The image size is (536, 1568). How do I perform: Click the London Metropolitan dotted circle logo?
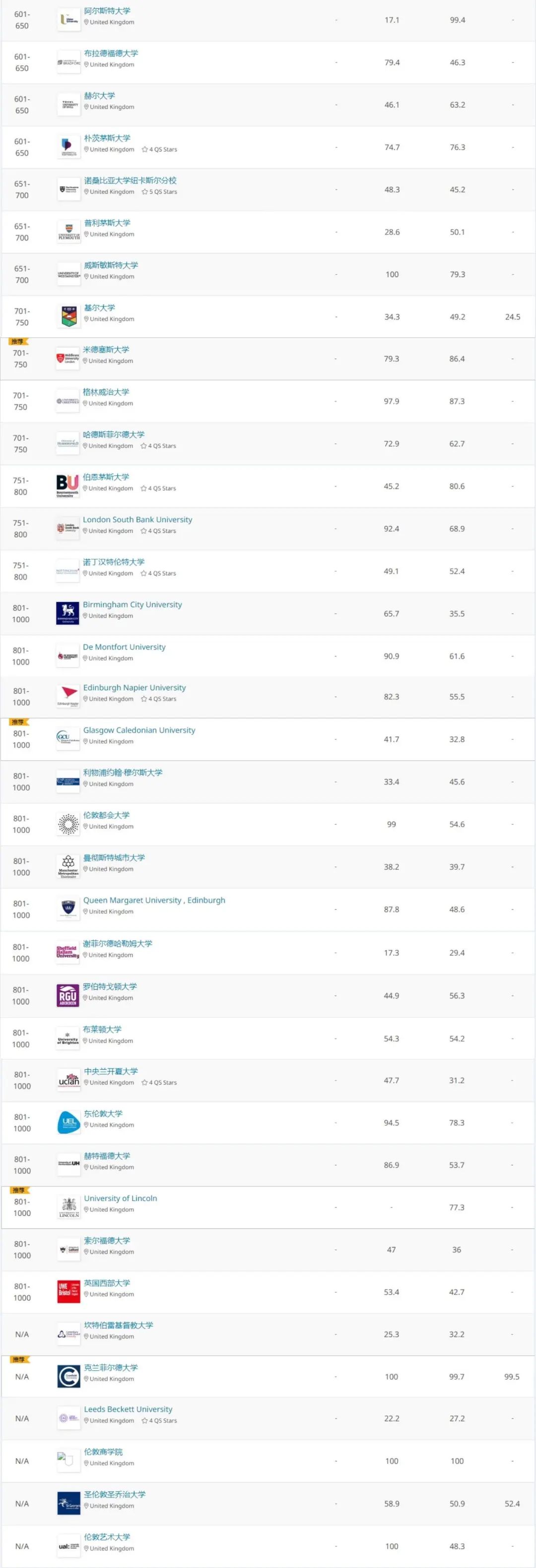[x=67, y=824]
